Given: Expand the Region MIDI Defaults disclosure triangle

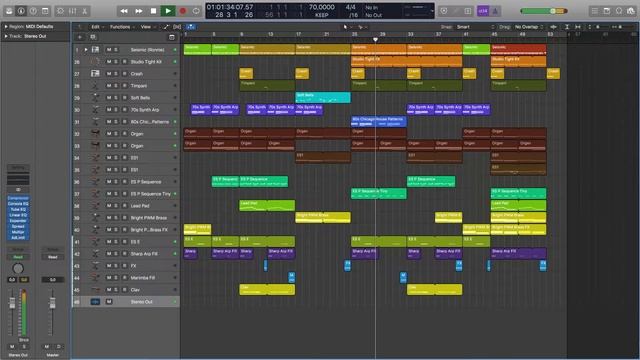Looking at the screenshot, I should [x=6, y=26].
